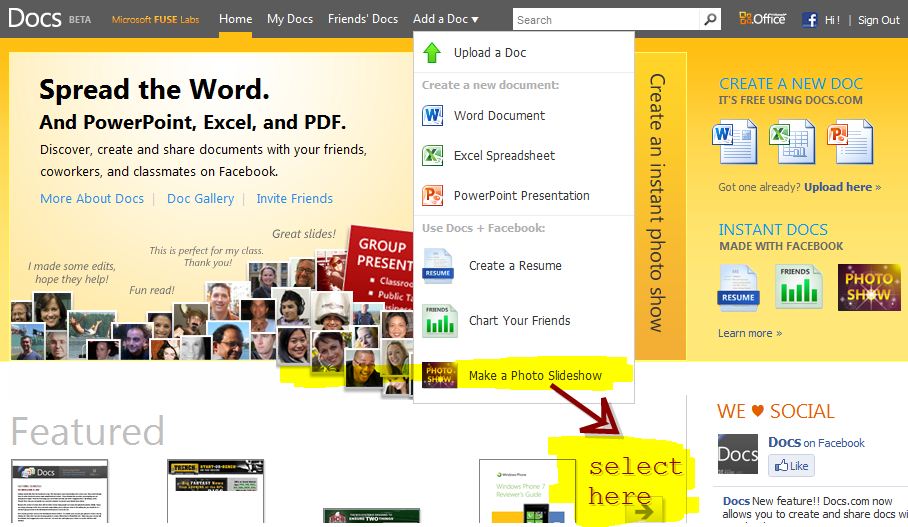
Task: Click the Create A New Doc heading
Action: (790, 84)
